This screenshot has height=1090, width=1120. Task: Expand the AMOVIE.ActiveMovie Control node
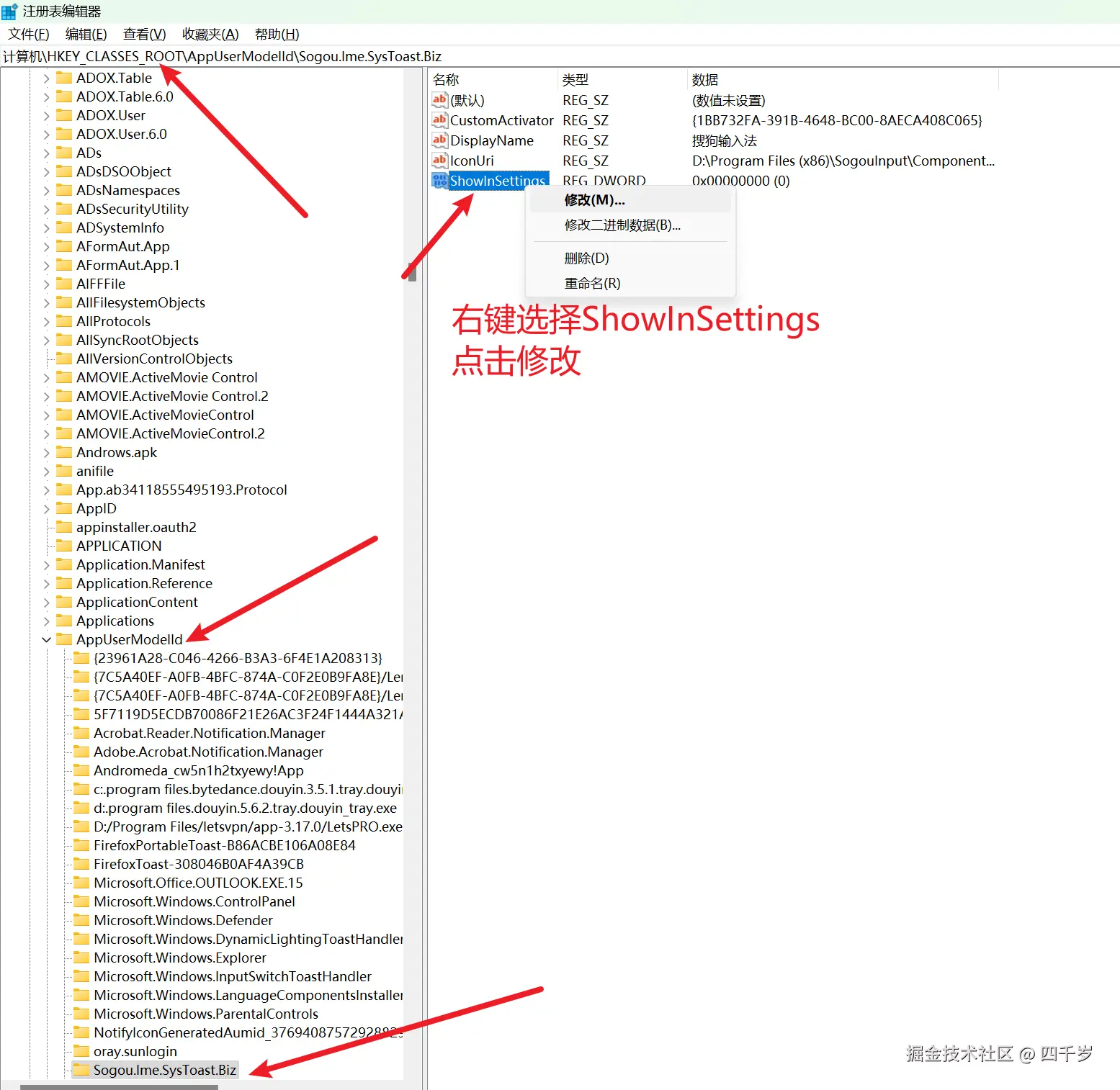pyautogui.click(x=45, y=377)
